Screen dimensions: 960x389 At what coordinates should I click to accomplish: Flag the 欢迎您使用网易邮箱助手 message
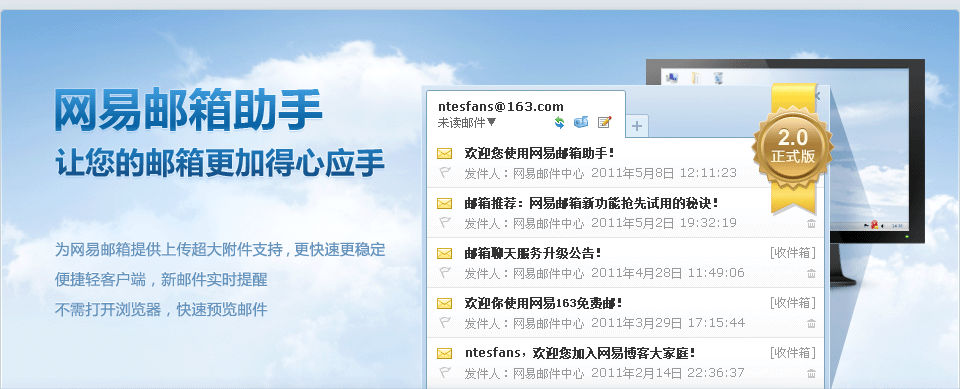click(x=444, y=173)
